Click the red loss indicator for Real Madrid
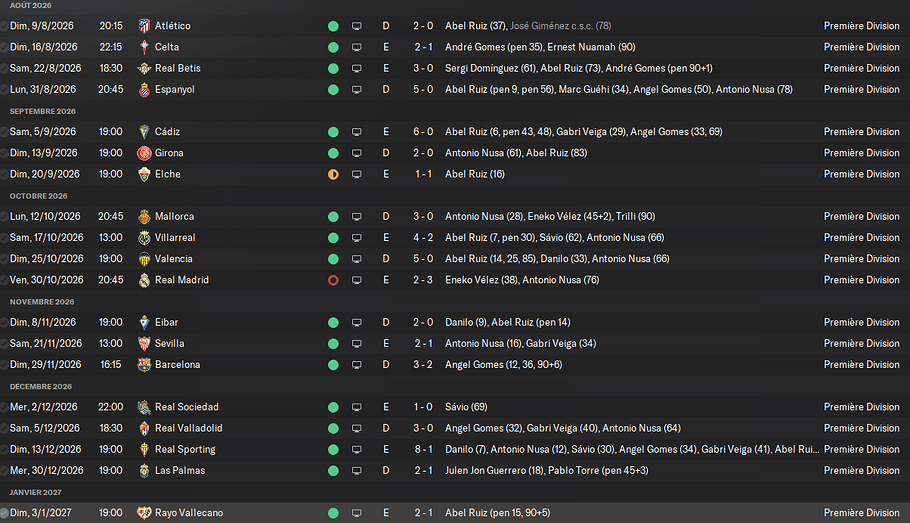 point(333,280)
